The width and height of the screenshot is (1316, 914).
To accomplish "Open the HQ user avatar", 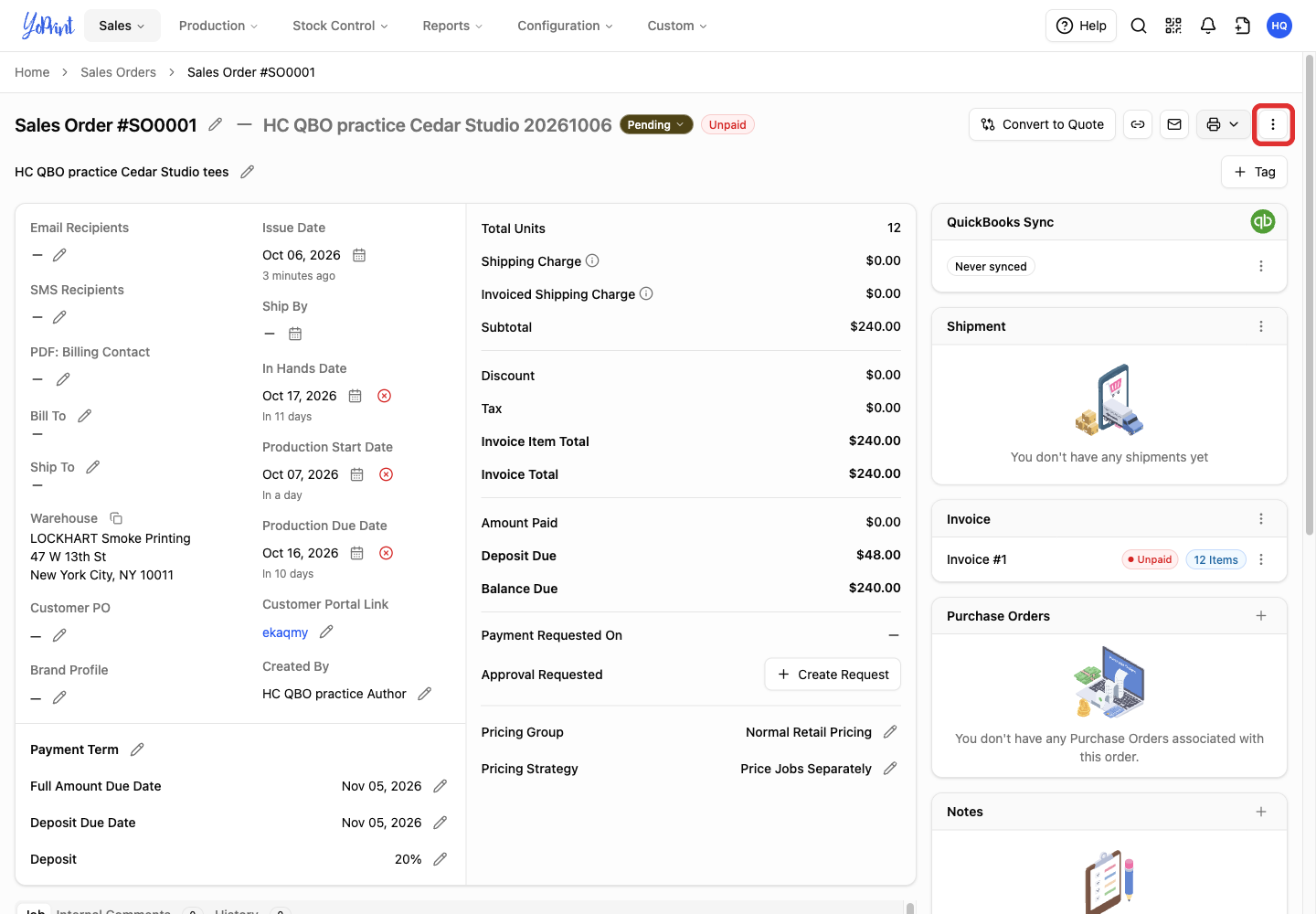I will [1279, 26].
